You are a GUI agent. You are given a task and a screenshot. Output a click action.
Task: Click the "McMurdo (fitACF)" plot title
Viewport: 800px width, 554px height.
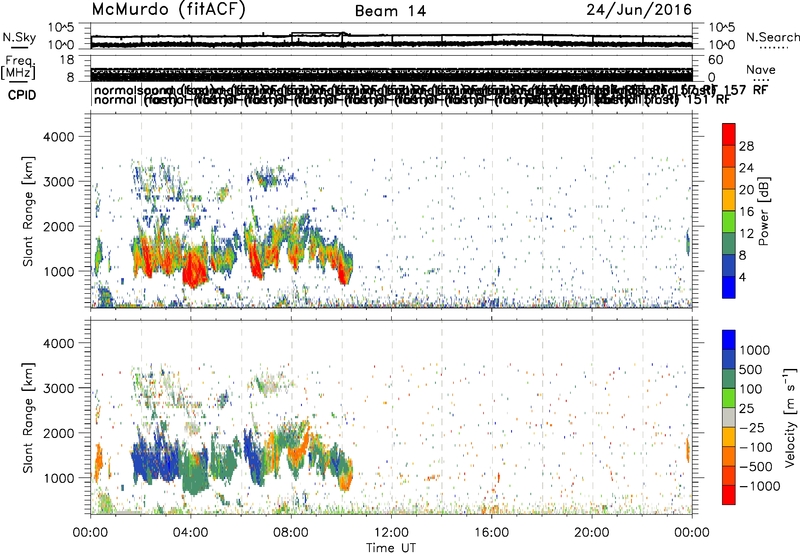coord(168,10)
